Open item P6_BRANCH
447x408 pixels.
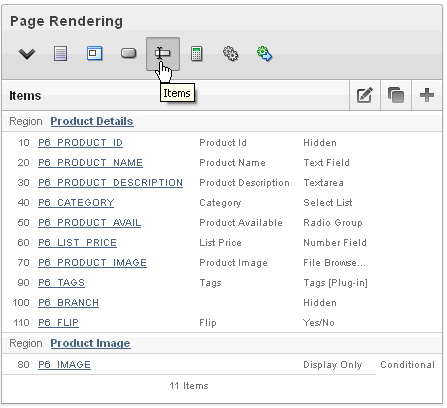(x=68, y=303)
